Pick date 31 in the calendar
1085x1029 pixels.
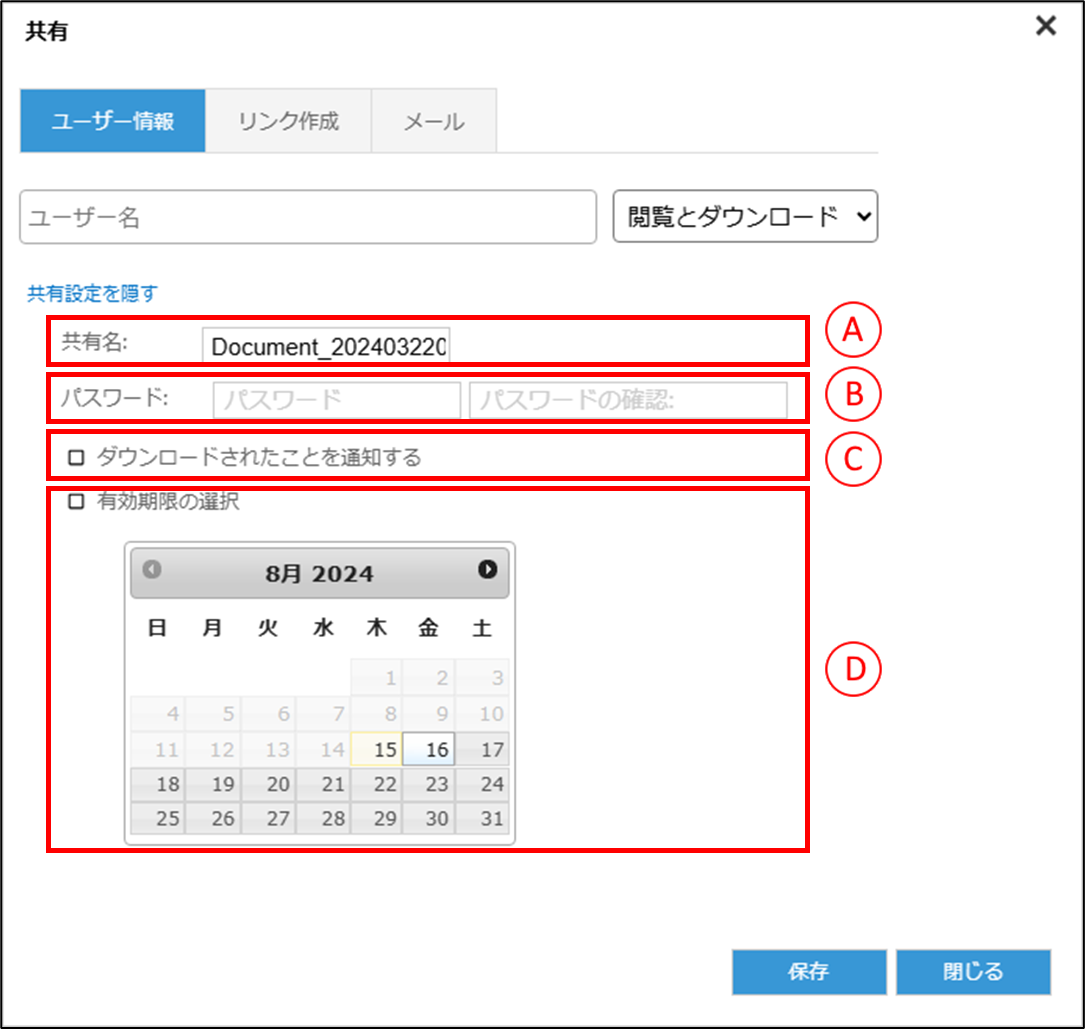coord(482,818)
